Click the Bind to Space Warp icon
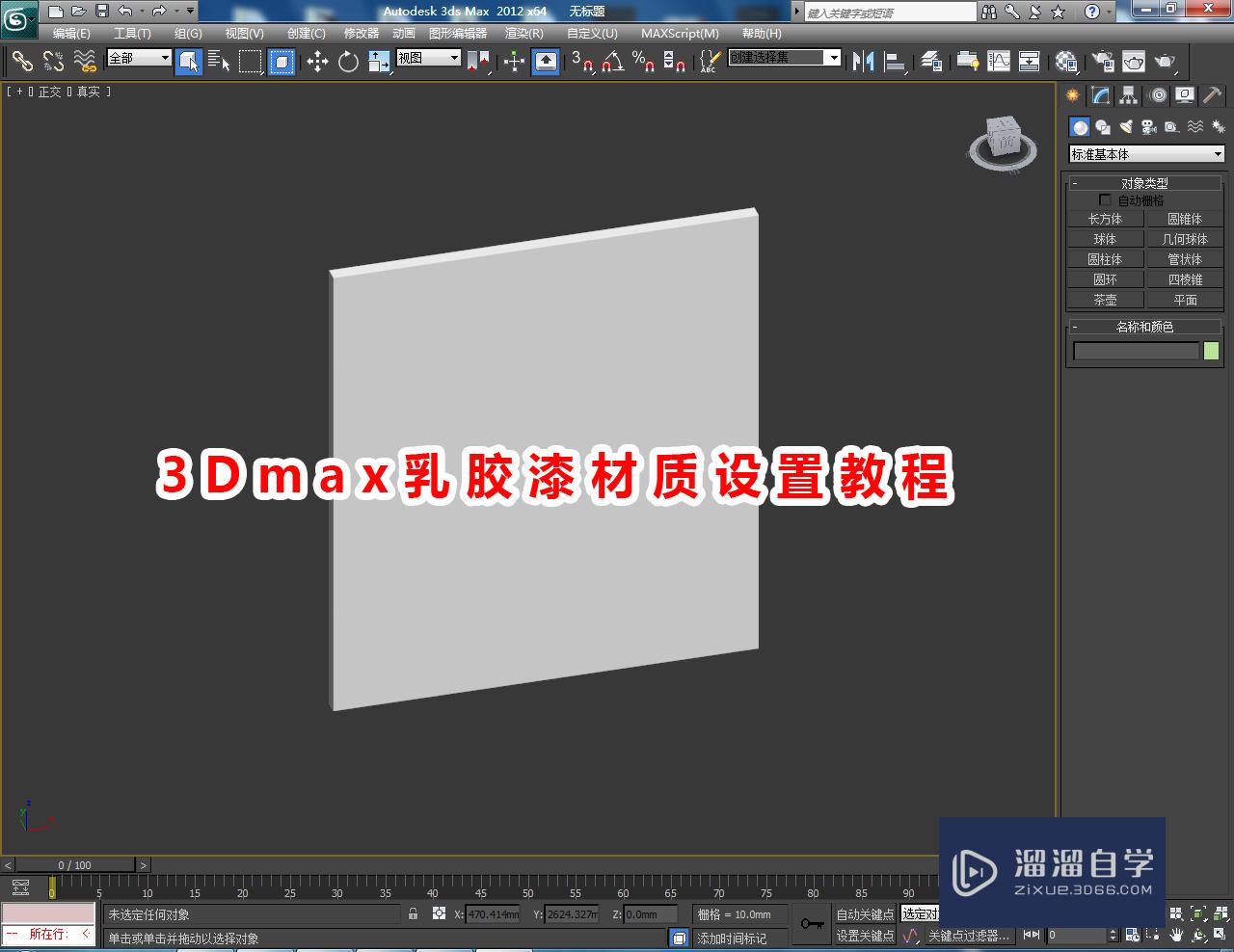Image resolution: width=1234 pixels, height=952 pixels. 85,62
